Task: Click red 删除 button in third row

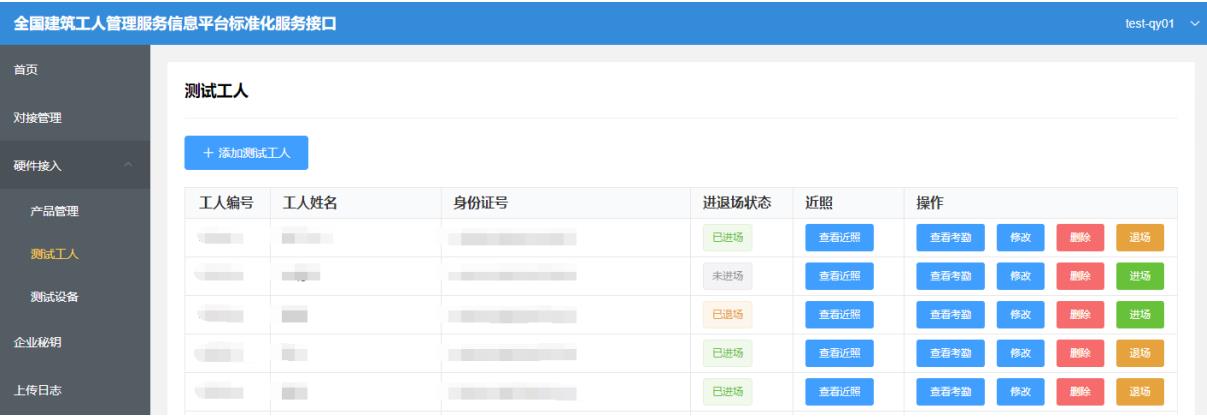Action: 1080,314
